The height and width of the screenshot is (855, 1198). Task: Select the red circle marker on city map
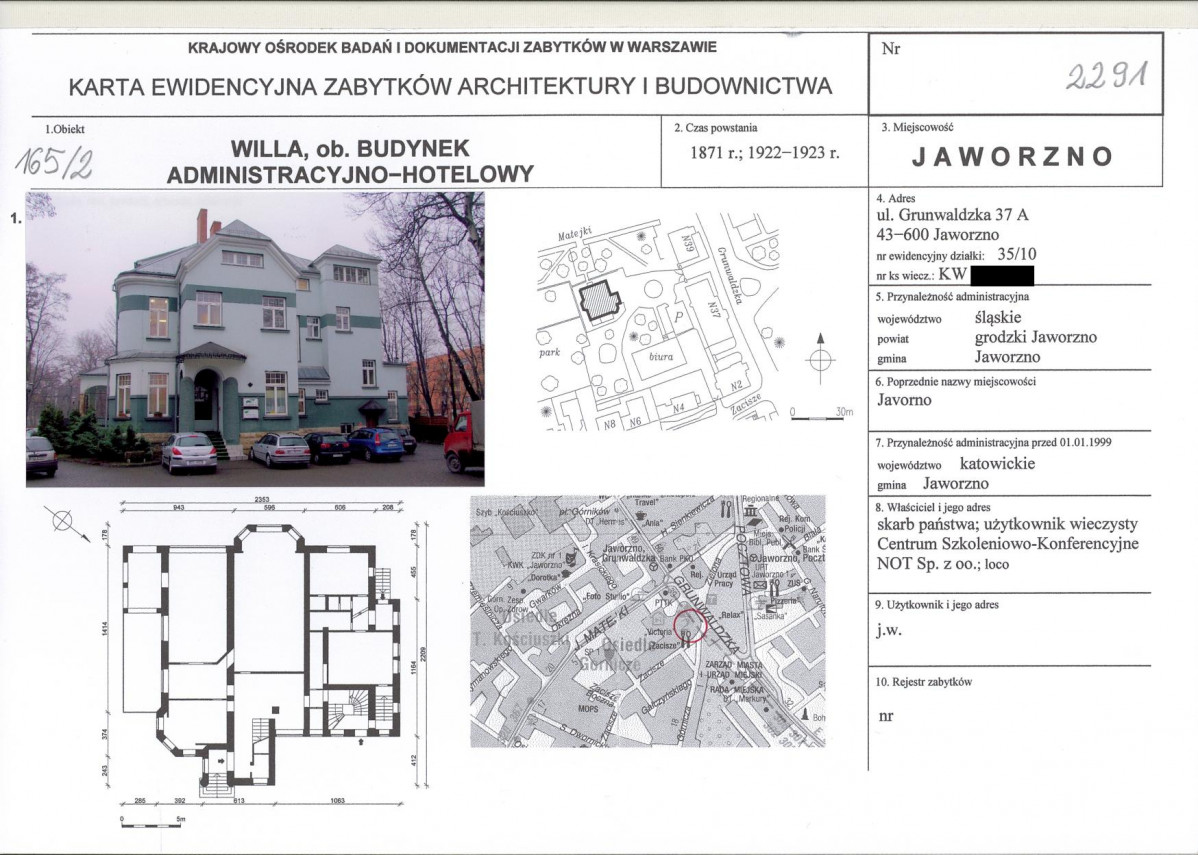pyautogui.click(x=690, y=627)
